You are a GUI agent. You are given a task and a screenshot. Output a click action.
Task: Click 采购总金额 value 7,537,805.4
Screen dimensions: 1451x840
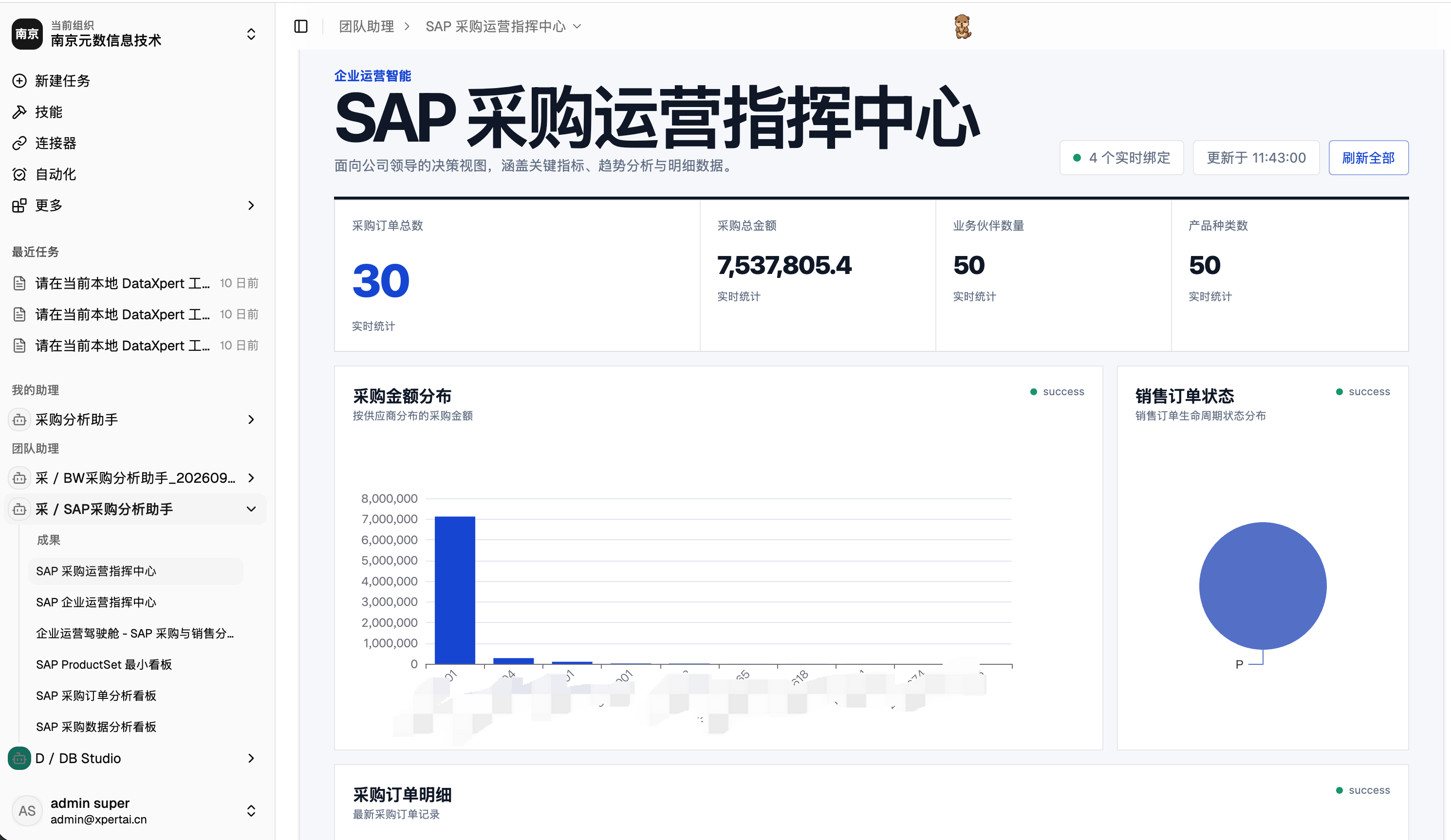(784, 265)
